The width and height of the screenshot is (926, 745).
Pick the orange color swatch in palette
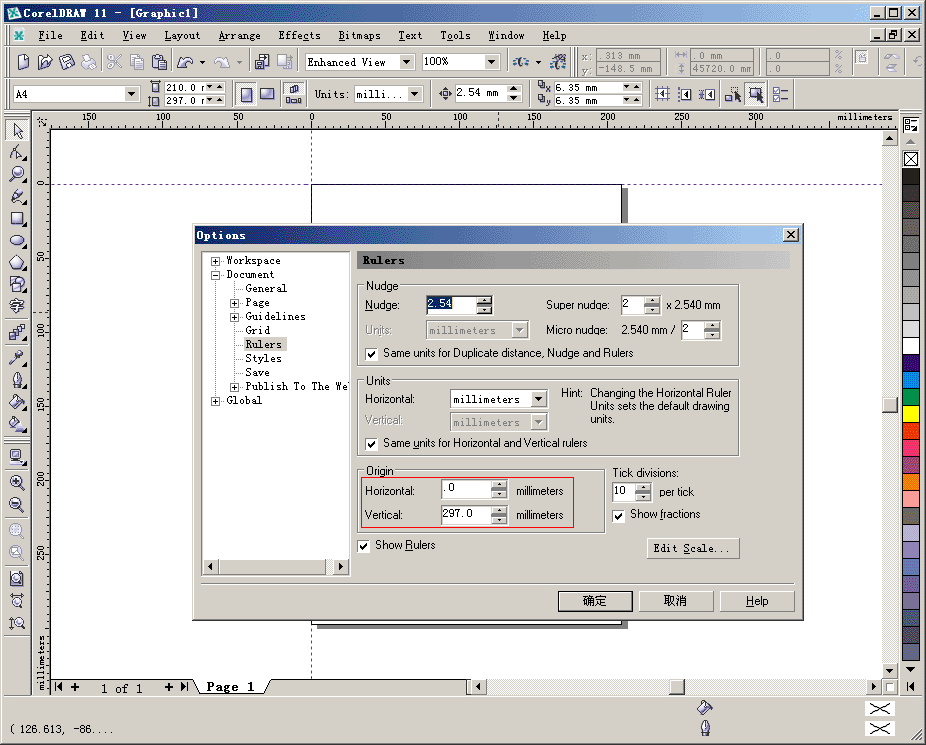coord(911,482)
